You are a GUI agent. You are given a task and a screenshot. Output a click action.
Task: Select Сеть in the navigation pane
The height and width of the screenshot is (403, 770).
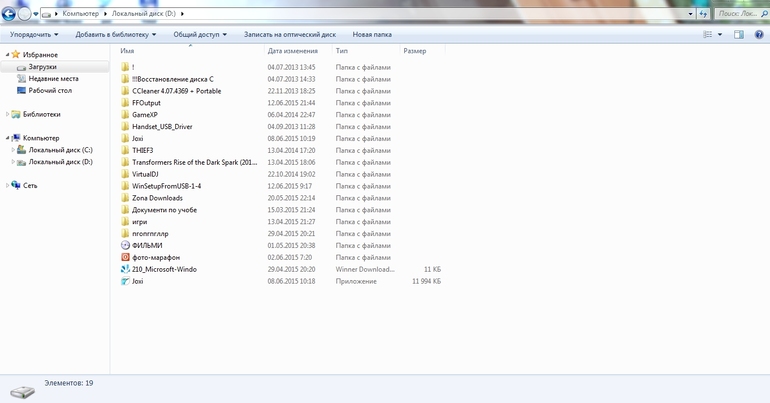(x=30, y=186)
